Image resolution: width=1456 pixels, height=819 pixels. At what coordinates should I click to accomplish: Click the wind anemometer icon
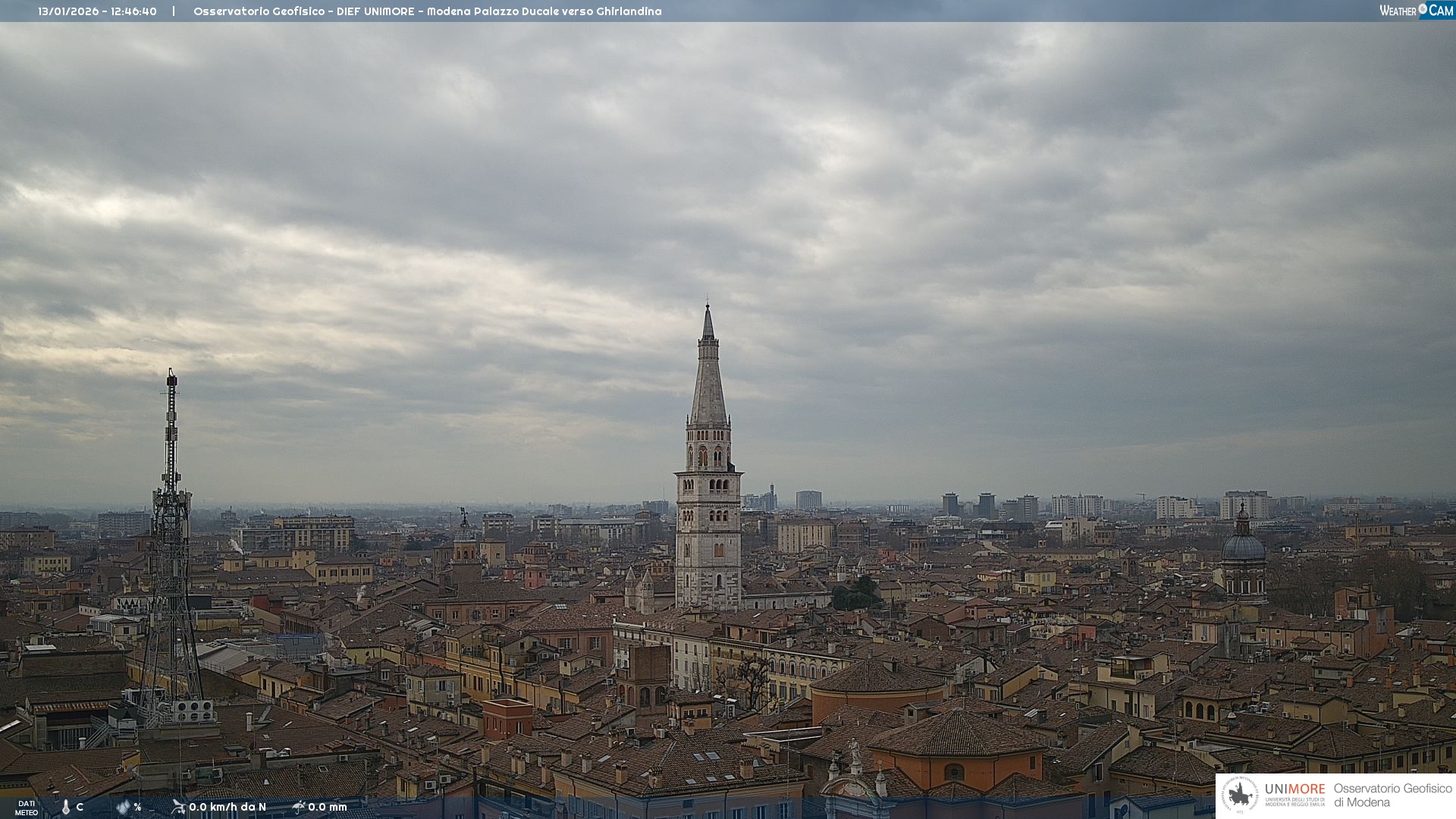click(178, 807)
